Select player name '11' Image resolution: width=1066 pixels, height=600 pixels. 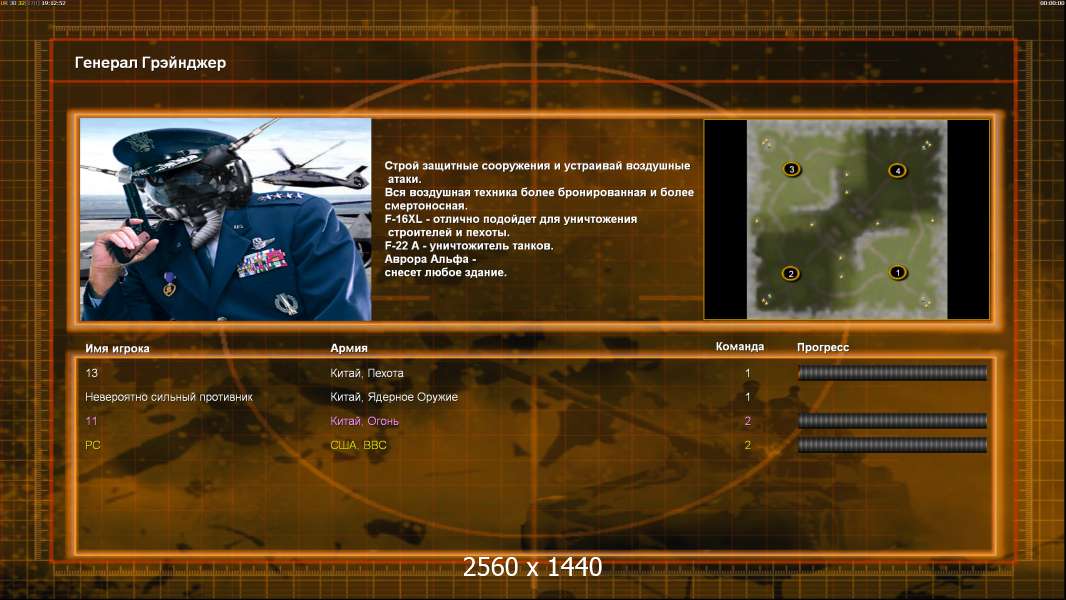point(91,421)
